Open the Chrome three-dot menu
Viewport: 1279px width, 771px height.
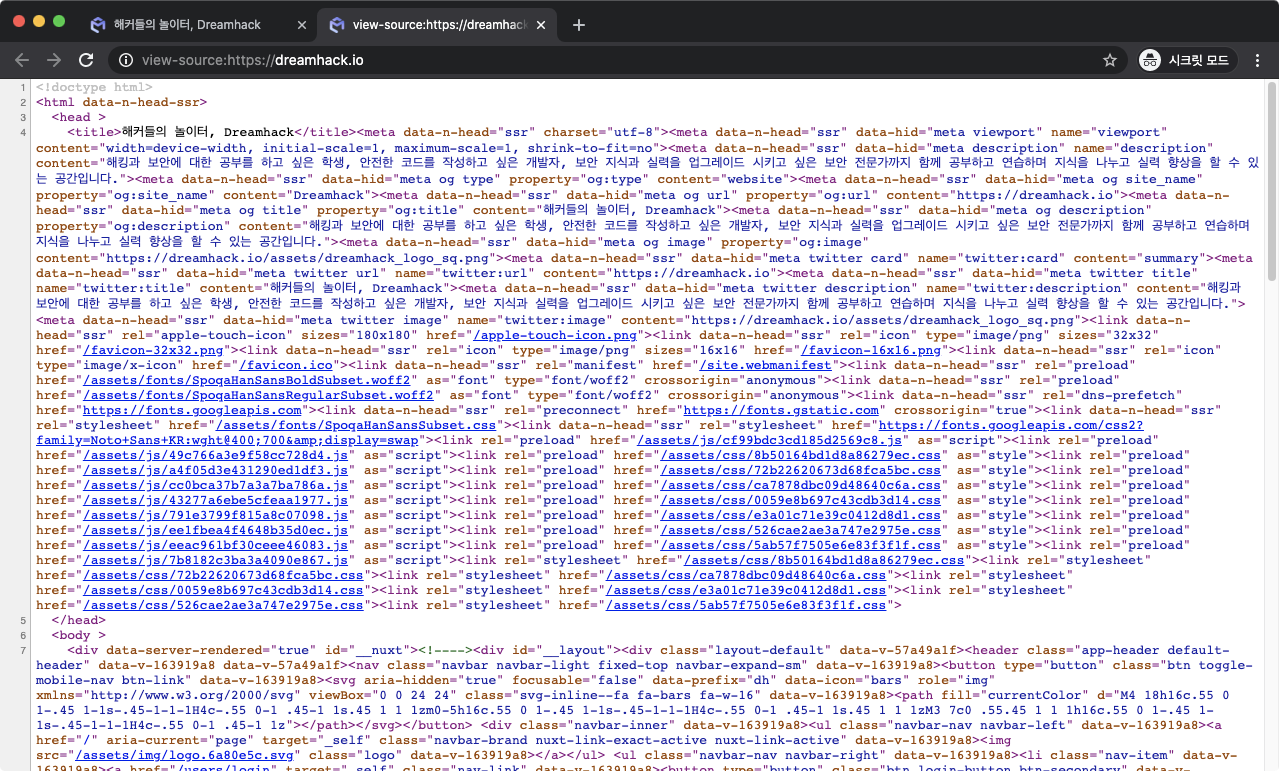1258,60
